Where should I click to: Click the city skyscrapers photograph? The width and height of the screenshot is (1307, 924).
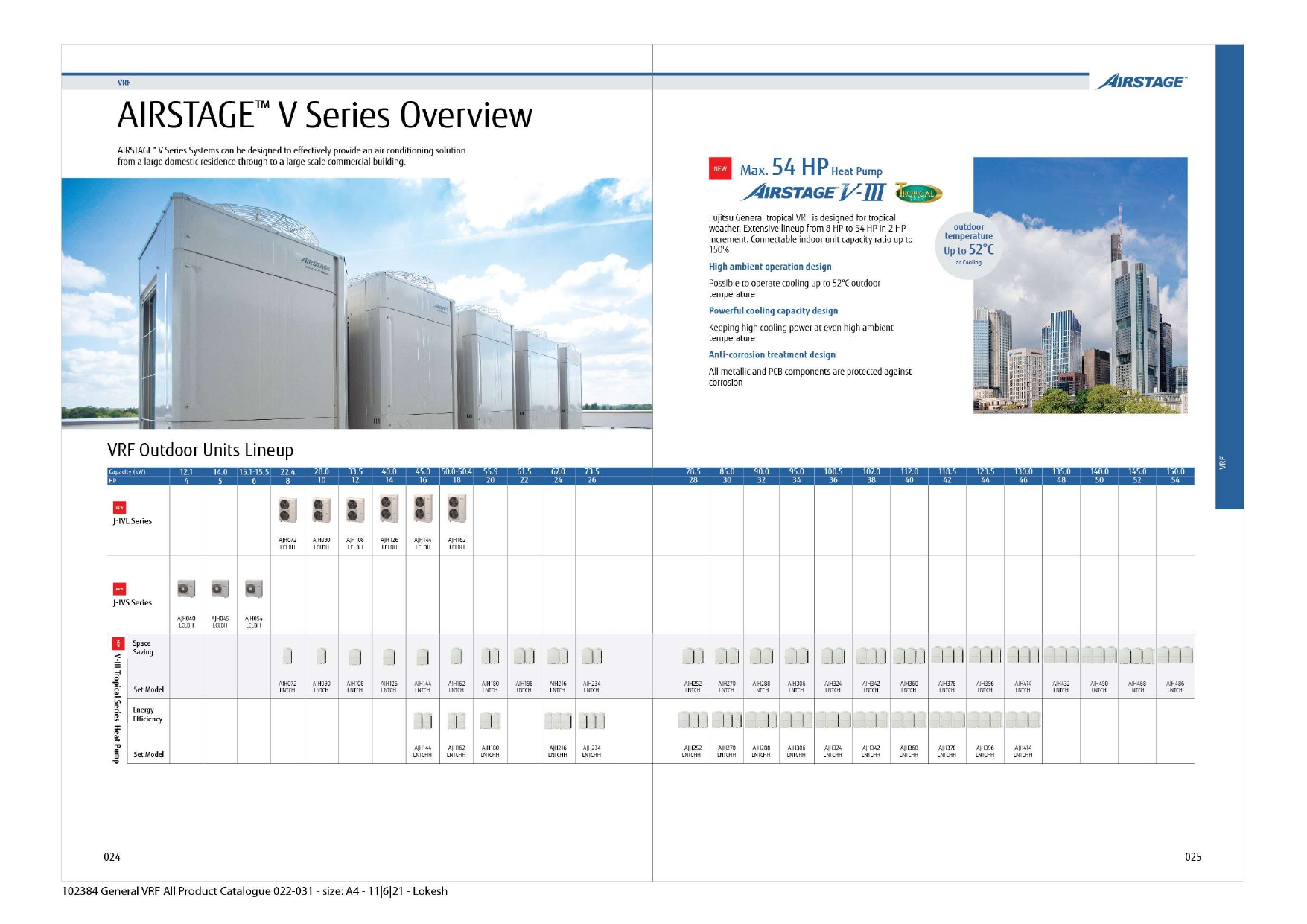tap(1080, 285)
